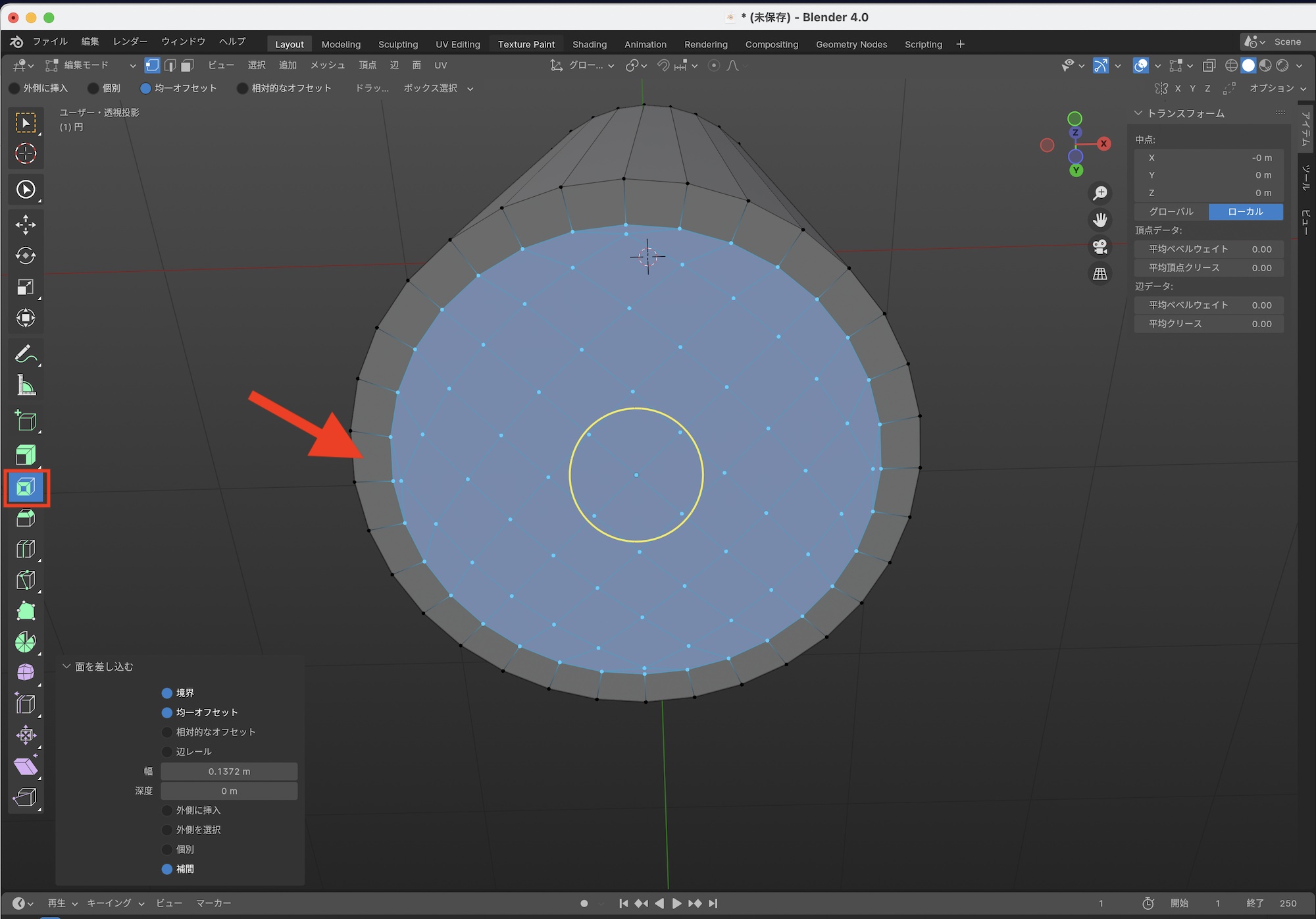Choose the Bevel tool icon
1316x919 pixels.
pyautogui.click(x=26, y=519)
